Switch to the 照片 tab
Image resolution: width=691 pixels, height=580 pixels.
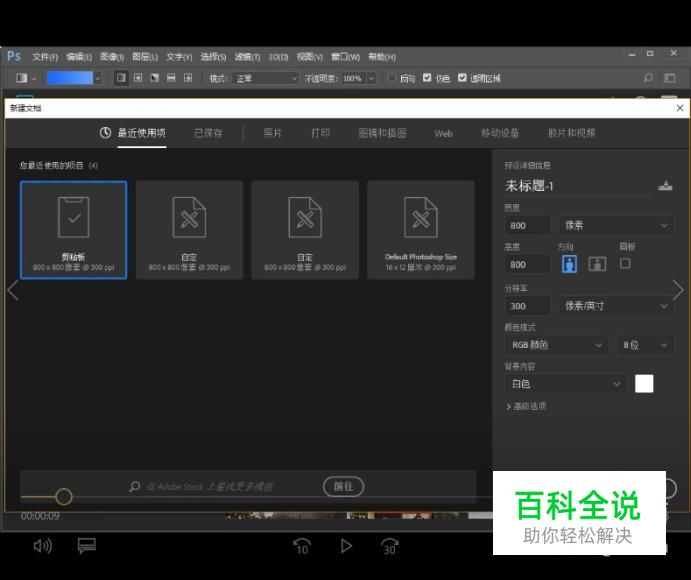[x=272, y=133]
